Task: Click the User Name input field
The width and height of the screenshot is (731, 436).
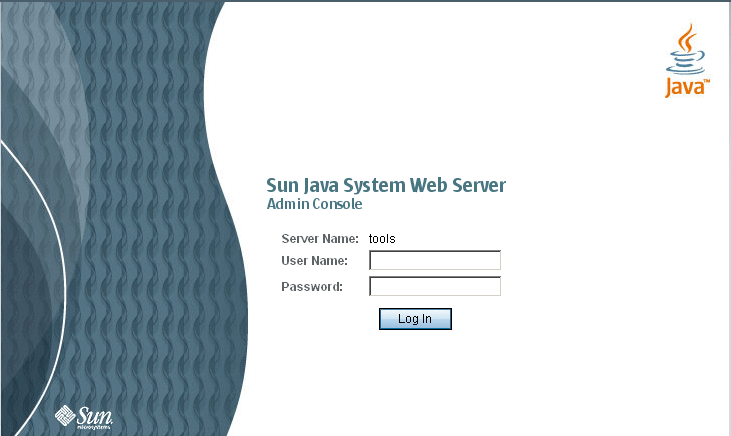Action: click(x=435, y=260)
